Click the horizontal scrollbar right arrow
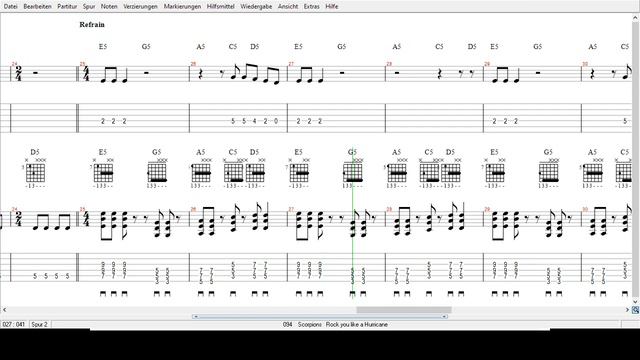This screenshot has width=640, height=360. tap(627, 310)
